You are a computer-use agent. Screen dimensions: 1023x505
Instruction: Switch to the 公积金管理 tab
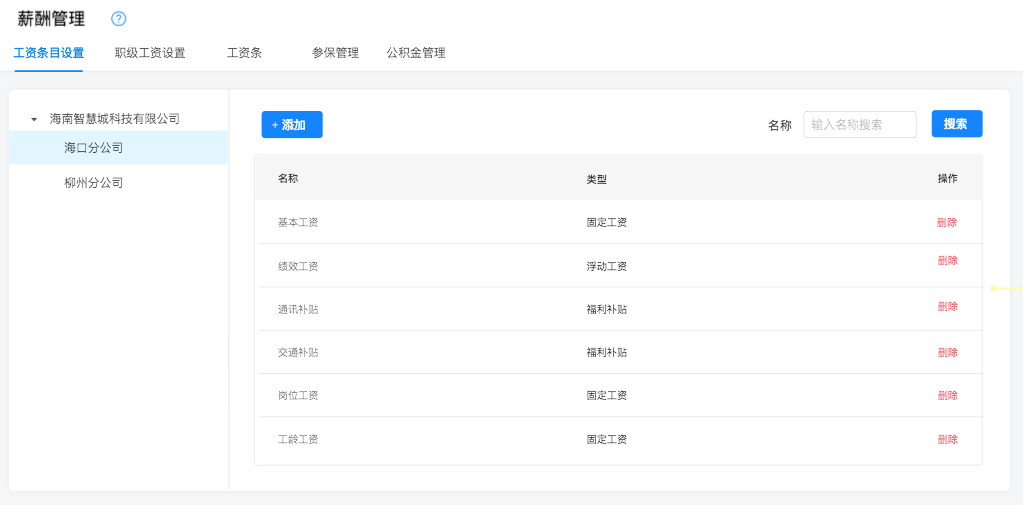(416, 53)
